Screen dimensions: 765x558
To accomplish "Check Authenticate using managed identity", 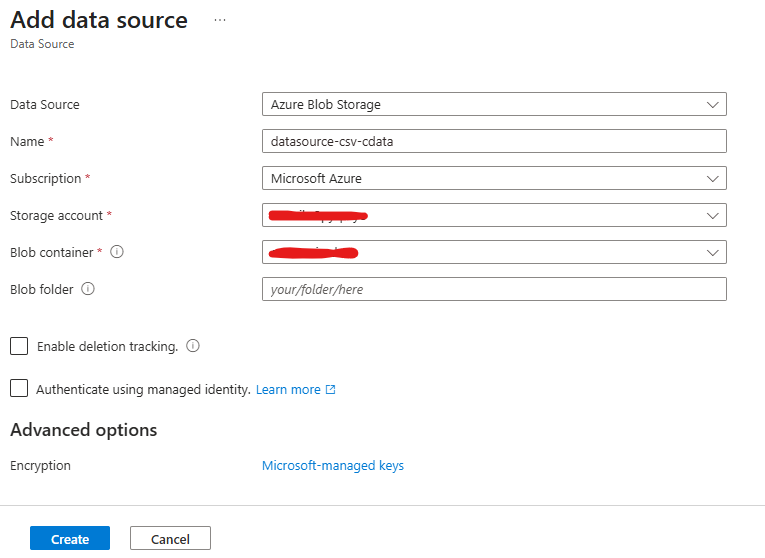I will pos(19,389).
